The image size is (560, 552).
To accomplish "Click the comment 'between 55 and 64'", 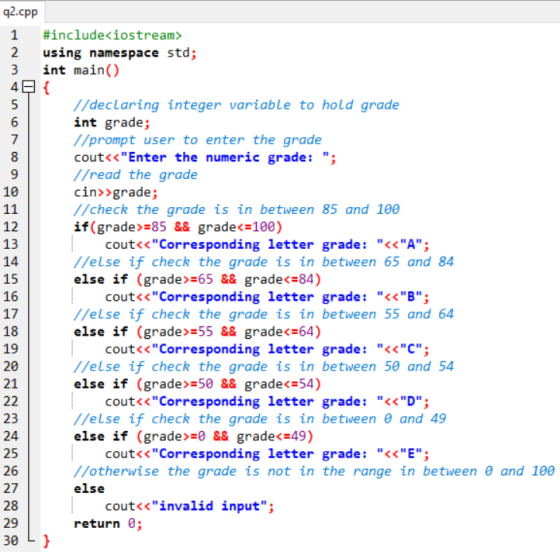I will tap(388, 314).
